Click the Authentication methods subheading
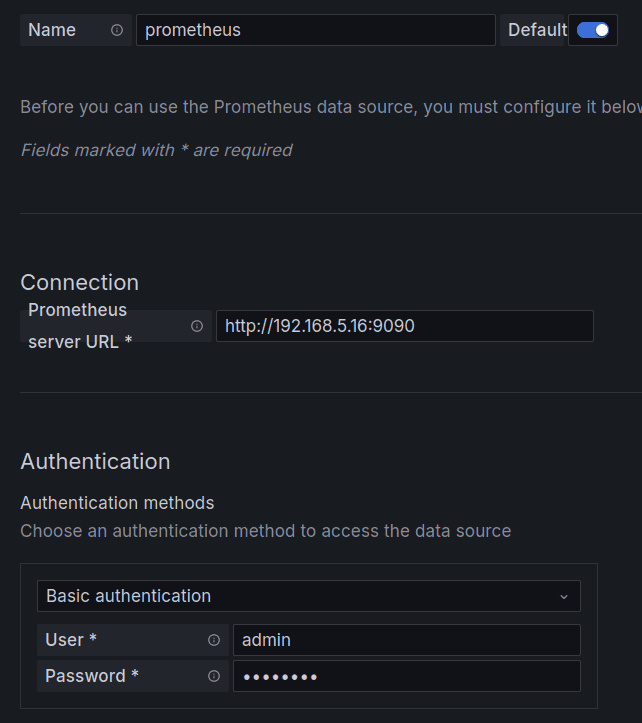Screen dimensions: 642x723 pos(117,502)
